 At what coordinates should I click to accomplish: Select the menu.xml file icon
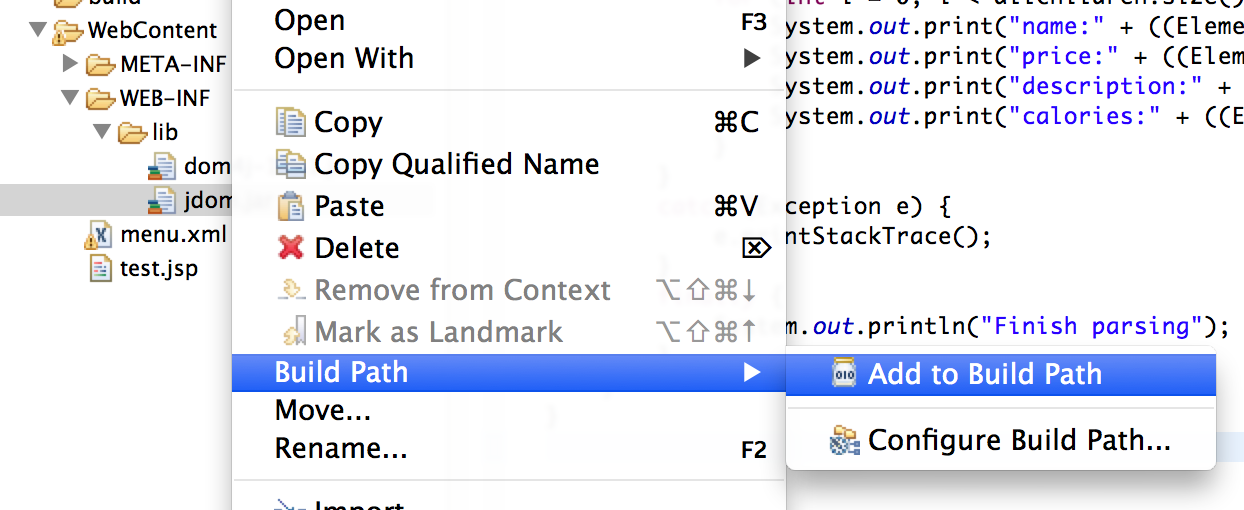(100, 236)
